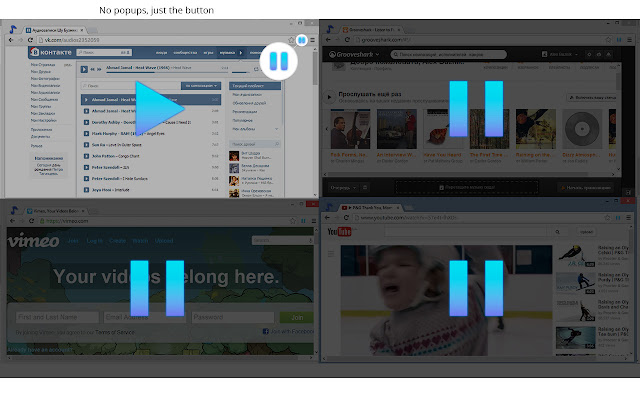Open An Interview W... album cover
Viewport: 640px width, 400px height.
tap(397, 129)
